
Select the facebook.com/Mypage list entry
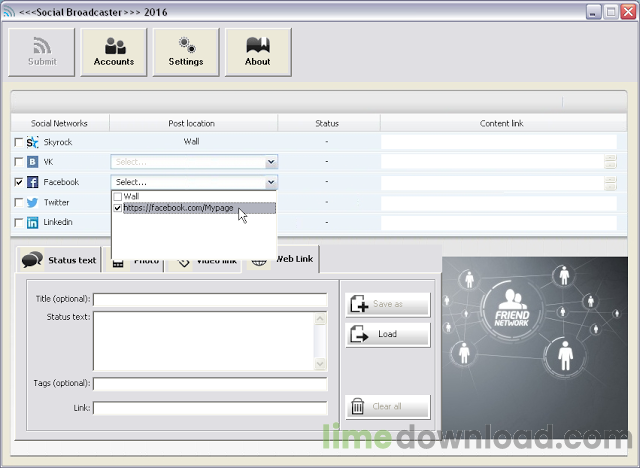point(180,209)
